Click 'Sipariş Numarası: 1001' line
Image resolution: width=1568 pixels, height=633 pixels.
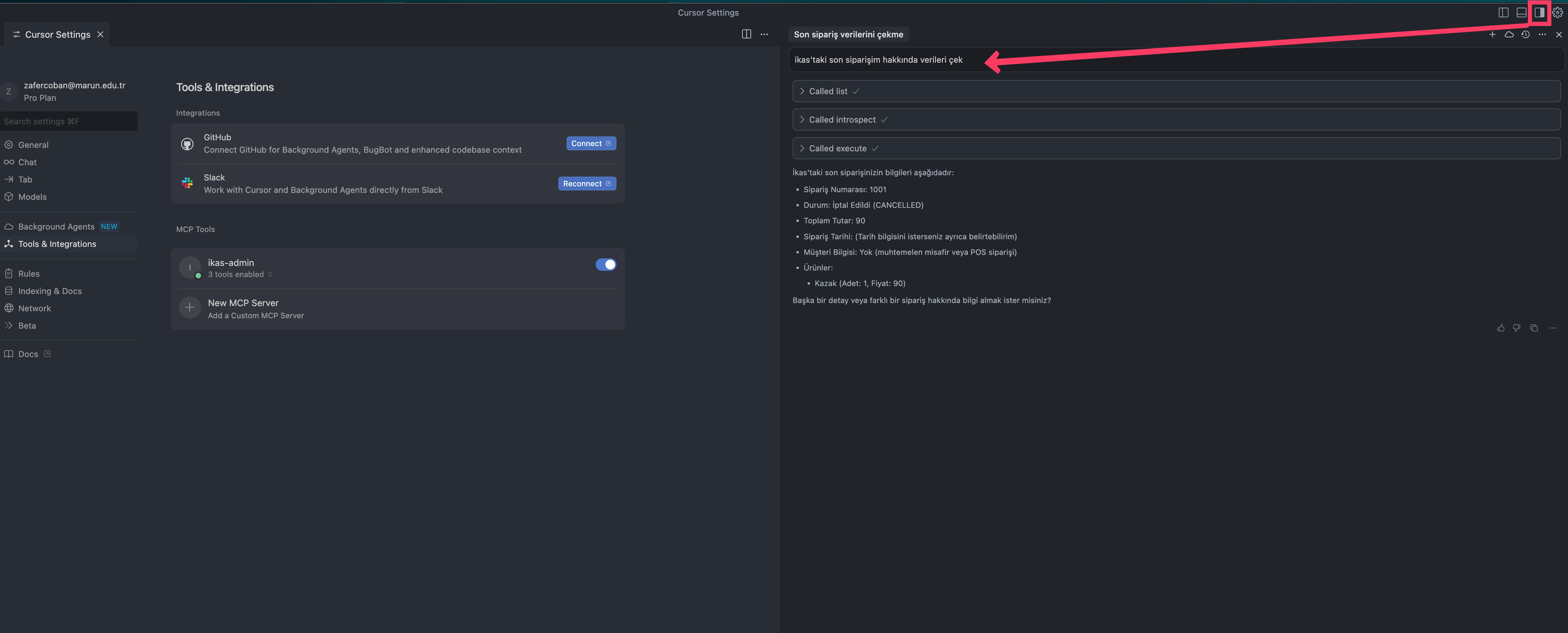click(x=844, y=189)
